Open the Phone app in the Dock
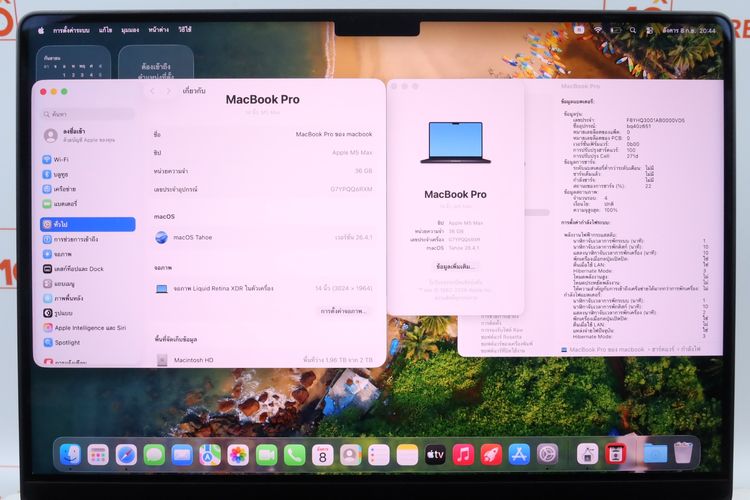 (295, 455)
